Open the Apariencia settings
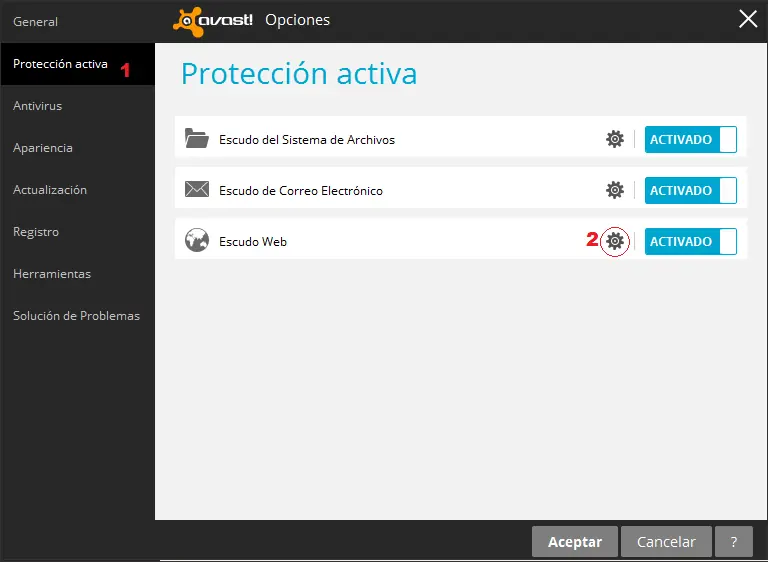Viewport: 768px width, 562px height. [77, 148]
